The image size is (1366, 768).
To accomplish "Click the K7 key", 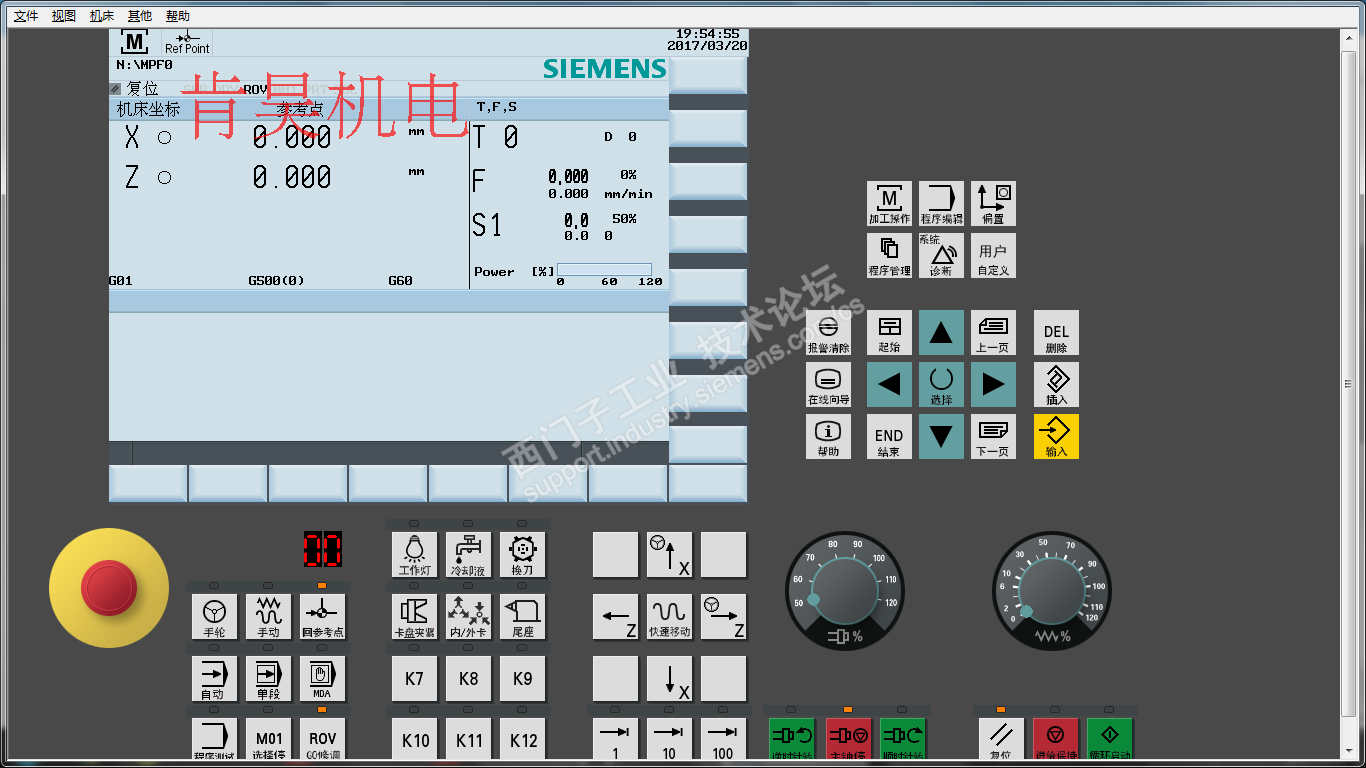I will [x=414, y=679].
